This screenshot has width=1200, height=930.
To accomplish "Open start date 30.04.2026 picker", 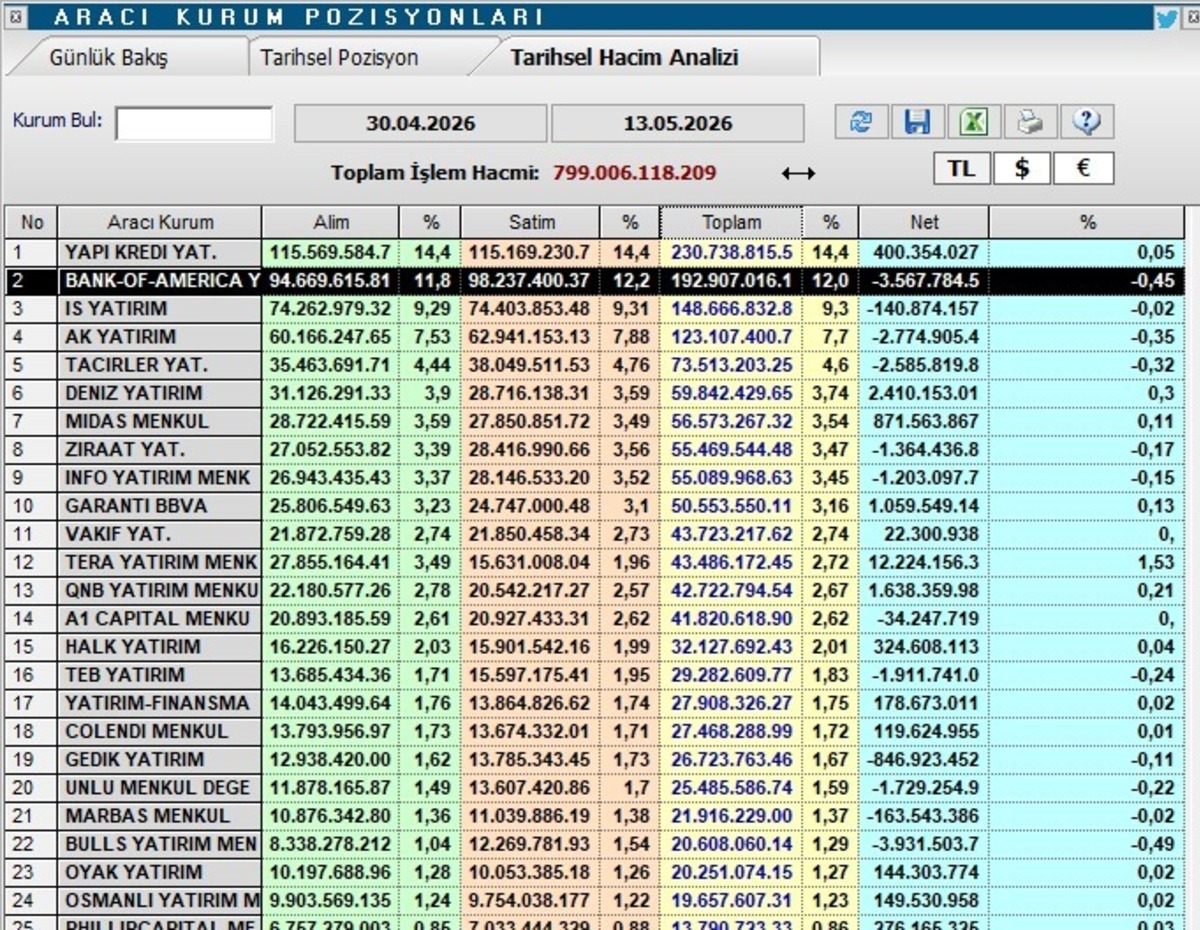I will click(420, 124).
